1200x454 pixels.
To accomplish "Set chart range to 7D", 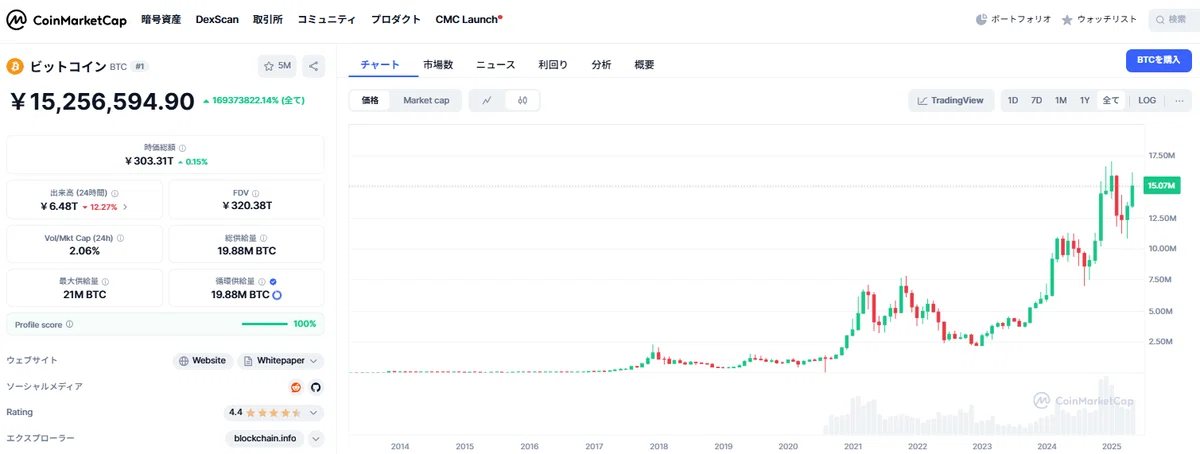I will tap(1037, 100).
